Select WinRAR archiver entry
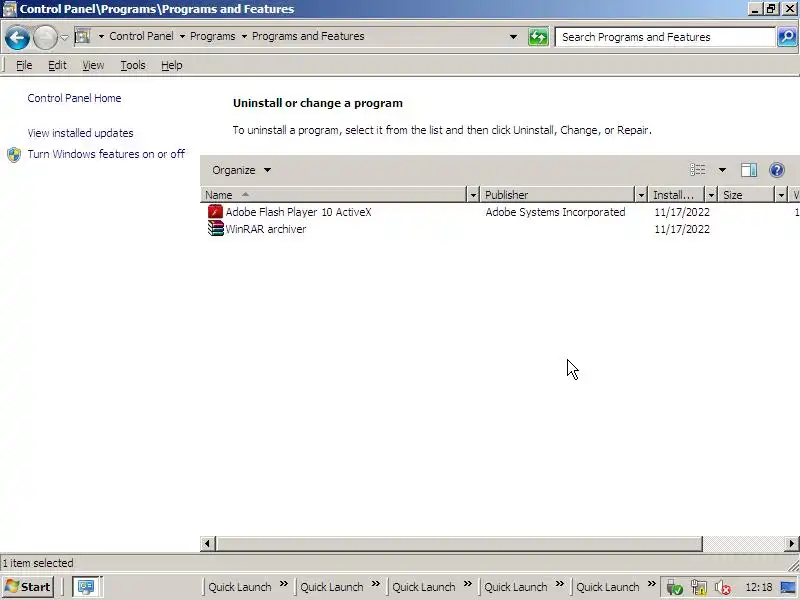The height and width of the screenshot is (600, 800). [266, 229]
